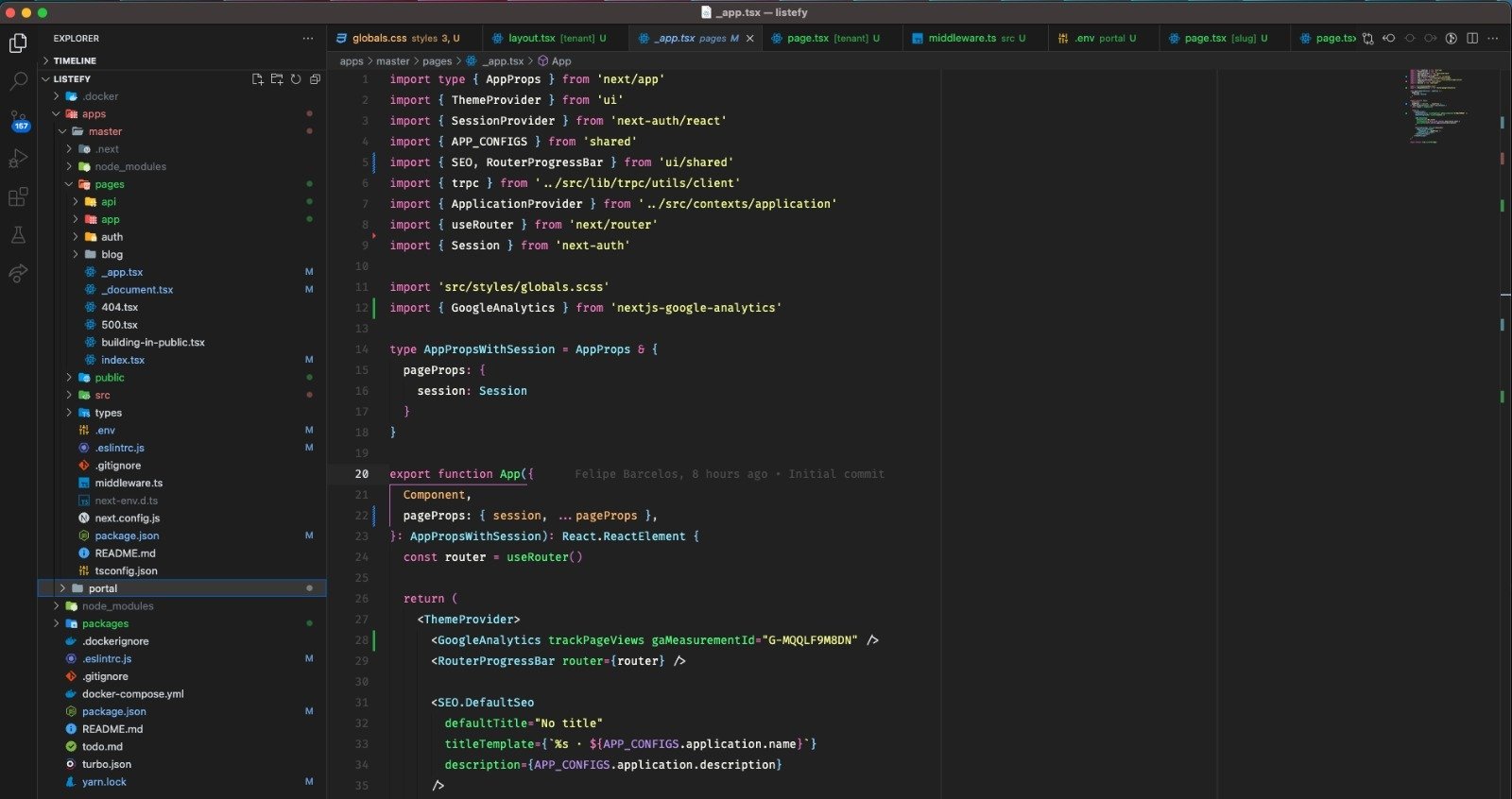Switch to page.tsx [tenant] tab

[x=833, y=39]
